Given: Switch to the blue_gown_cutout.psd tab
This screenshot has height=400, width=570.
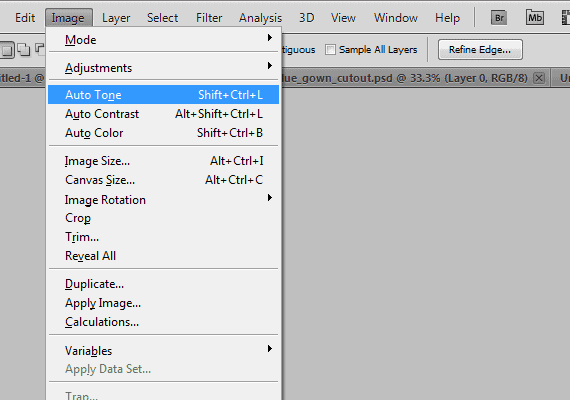Looking at the screenshot, I should coord(404,78).
